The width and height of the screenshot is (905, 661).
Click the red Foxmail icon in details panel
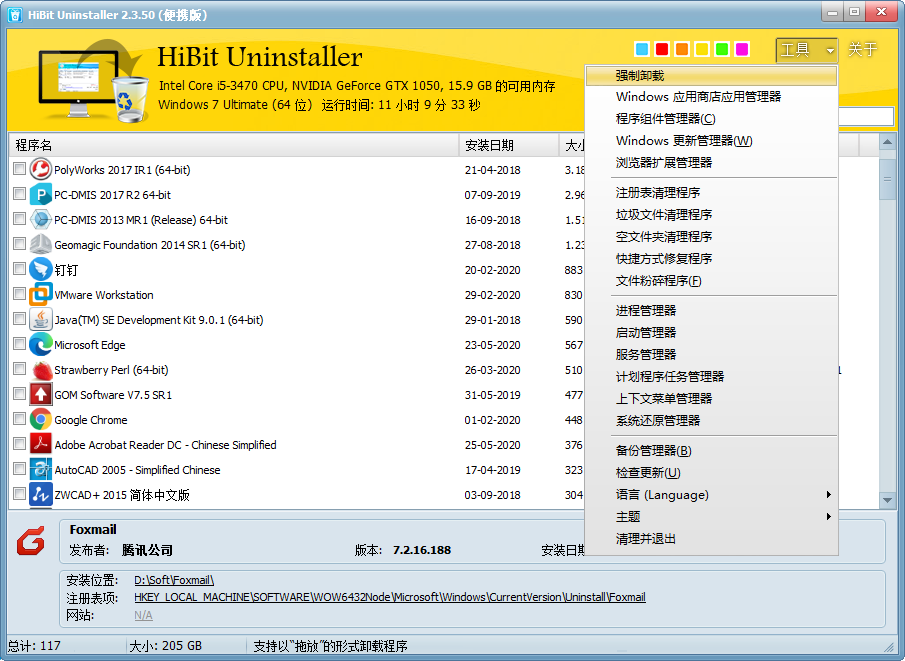pyautogui.click(x=30, y=542)
